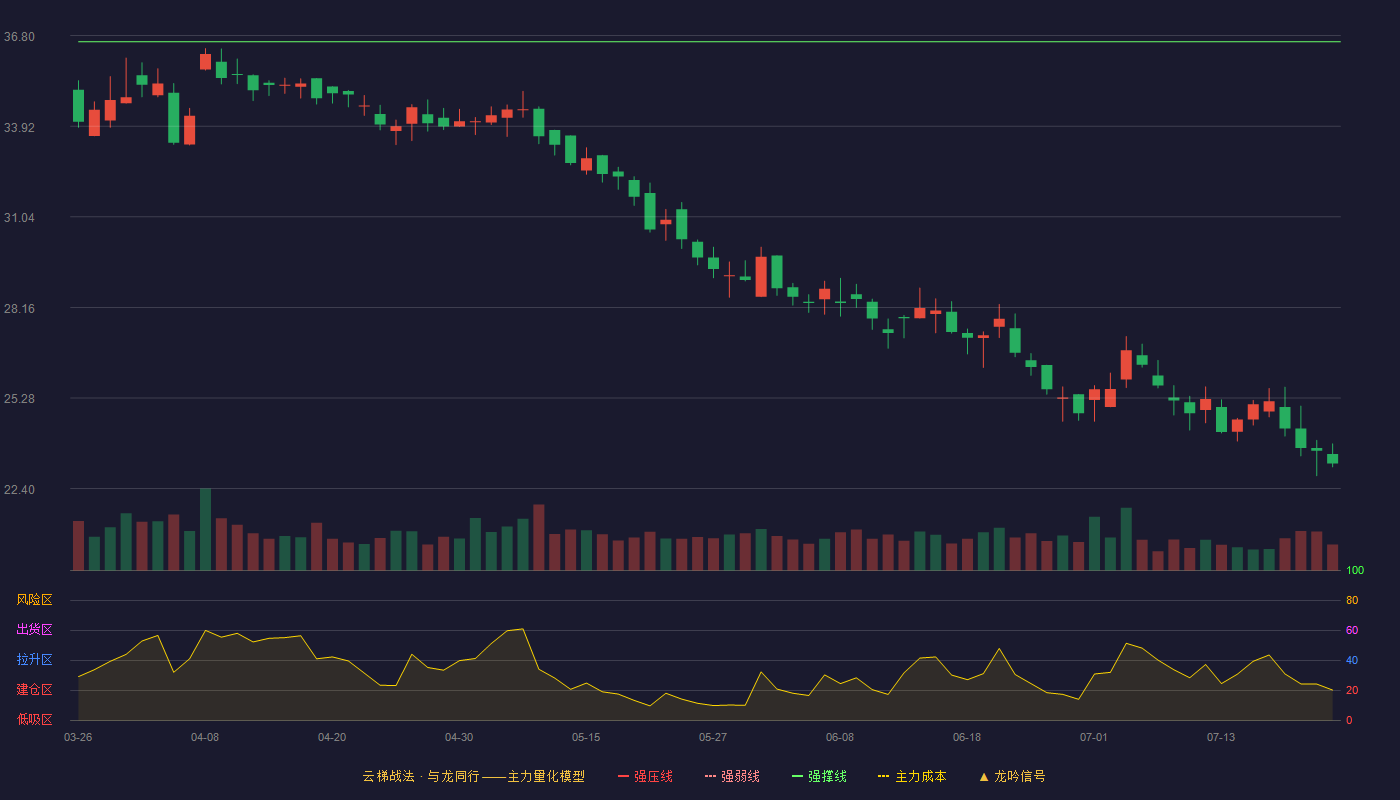Click the 06-18 date axis label
1400x800 pixels.
967,737
